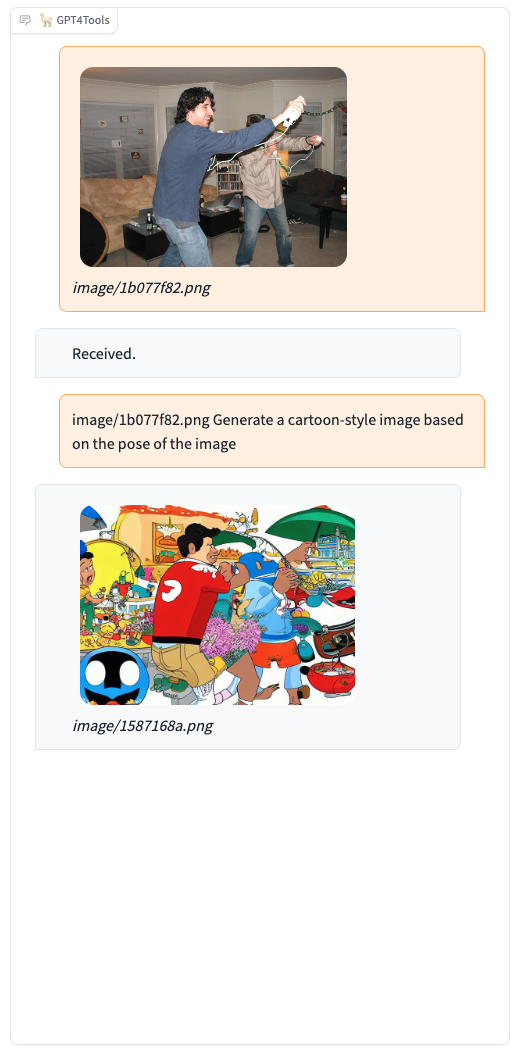Open the generated cartoon image
The width and height of the screenshot is (519, 1057).
tap(217, 605)
